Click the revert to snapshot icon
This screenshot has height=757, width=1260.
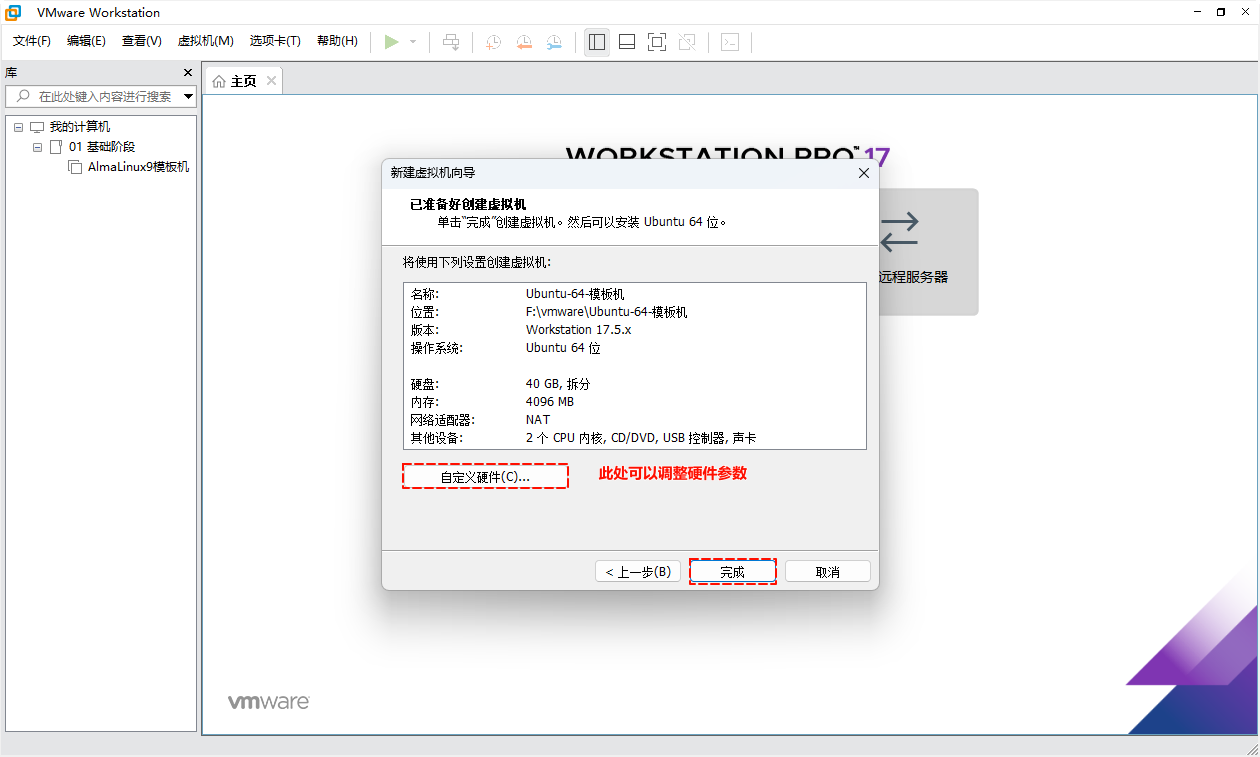[524, 42]
